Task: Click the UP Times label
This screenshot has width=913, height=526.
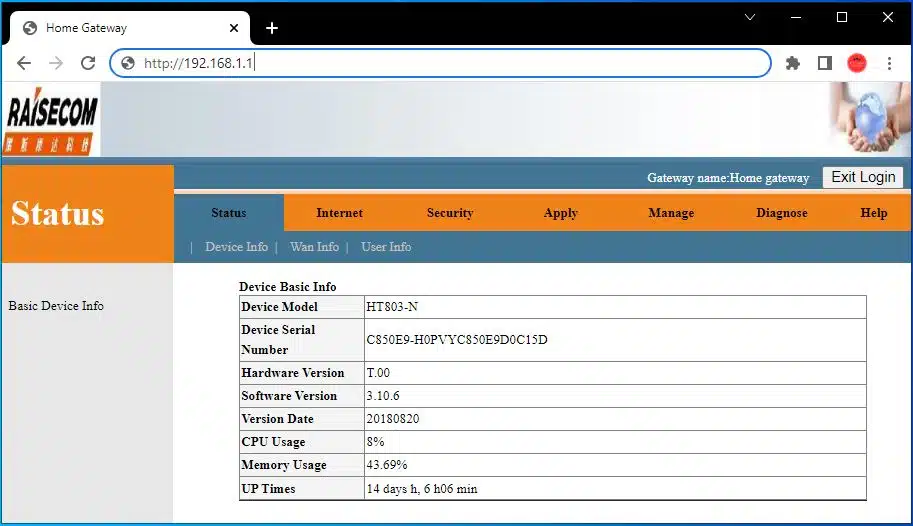Action: (x=268, y=489)
